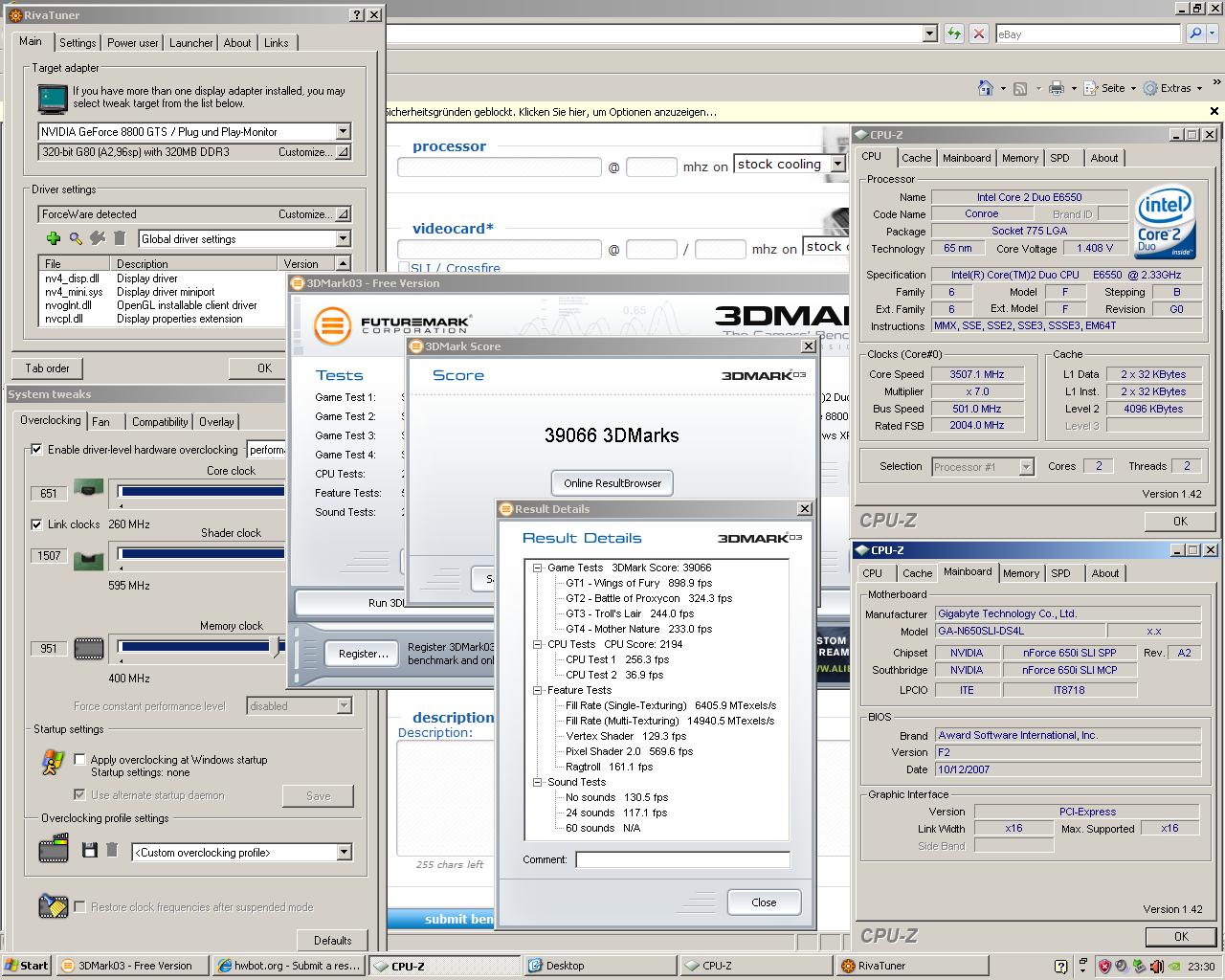The height and width of the screenshot is (980, 1225).
Task: Enable Apply overclocking at Windows startup
Action: [79, 759]
